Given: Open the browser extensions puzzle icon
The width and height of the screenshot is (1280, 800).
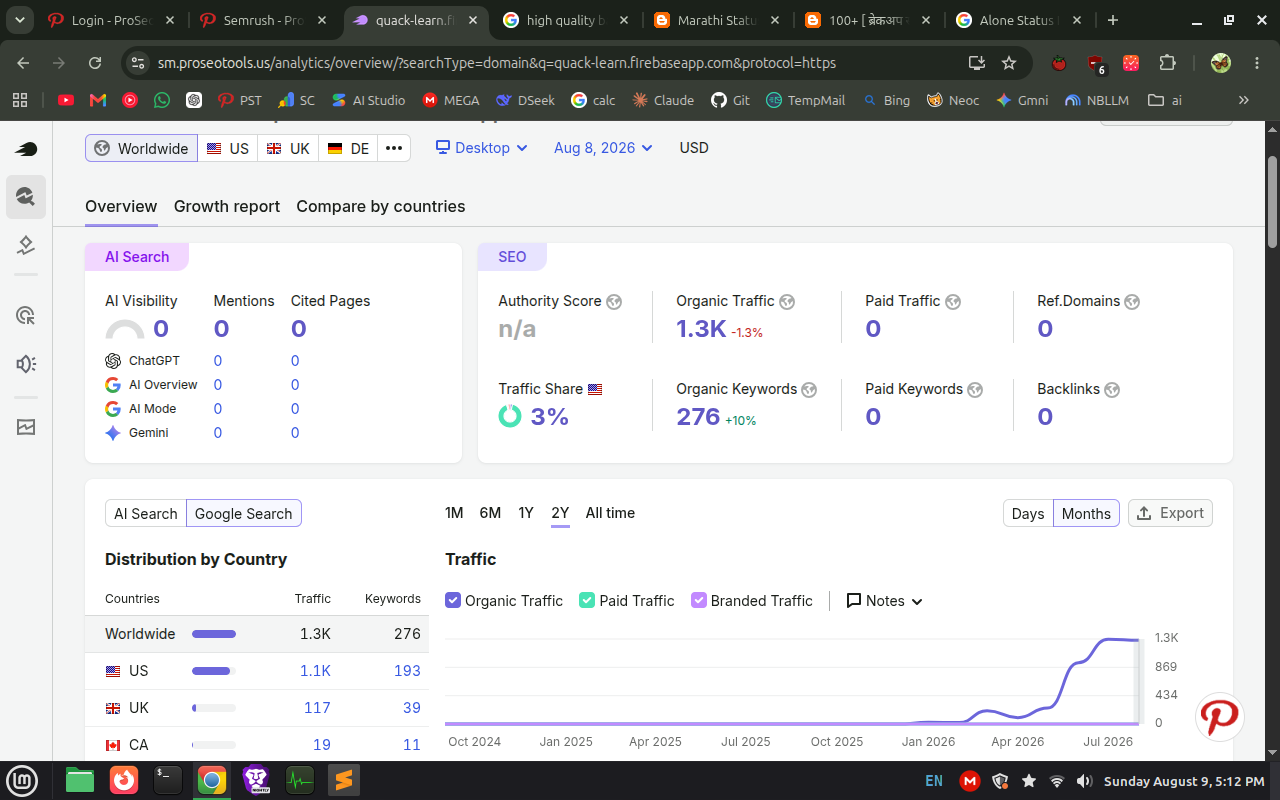Looking at the screenshot, I should click(x=1167, y=63).
